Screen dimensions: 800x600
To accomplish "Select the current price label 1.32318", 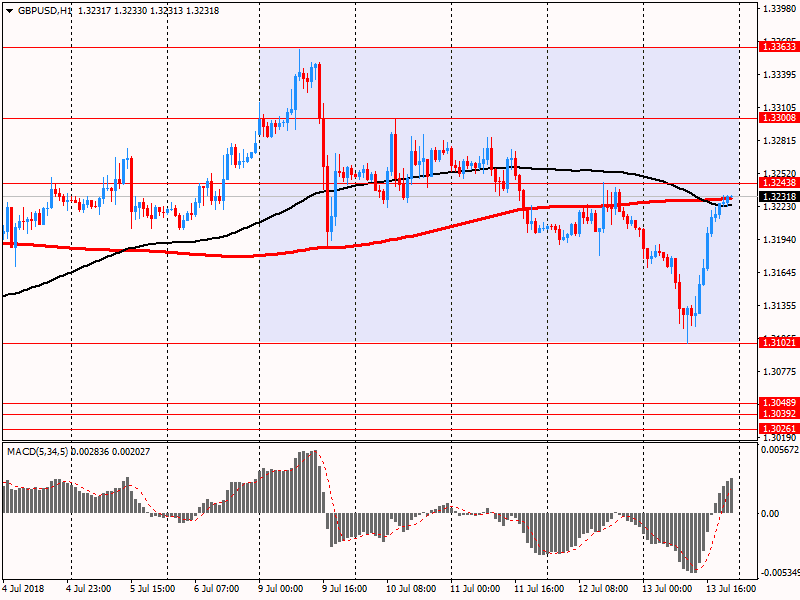I will (x=778, y=197).
